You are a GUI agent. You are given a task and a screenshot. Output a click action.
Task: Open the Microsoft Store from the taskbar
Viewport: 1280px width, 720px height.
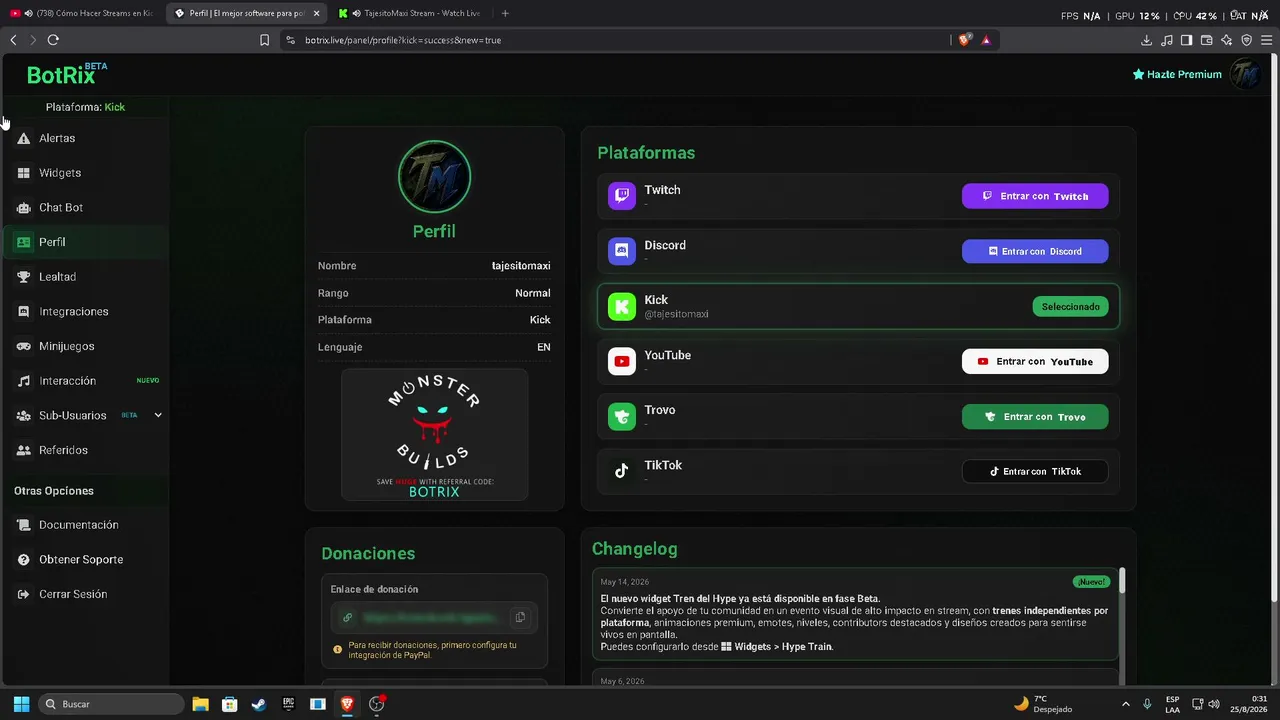click(229, 704)
